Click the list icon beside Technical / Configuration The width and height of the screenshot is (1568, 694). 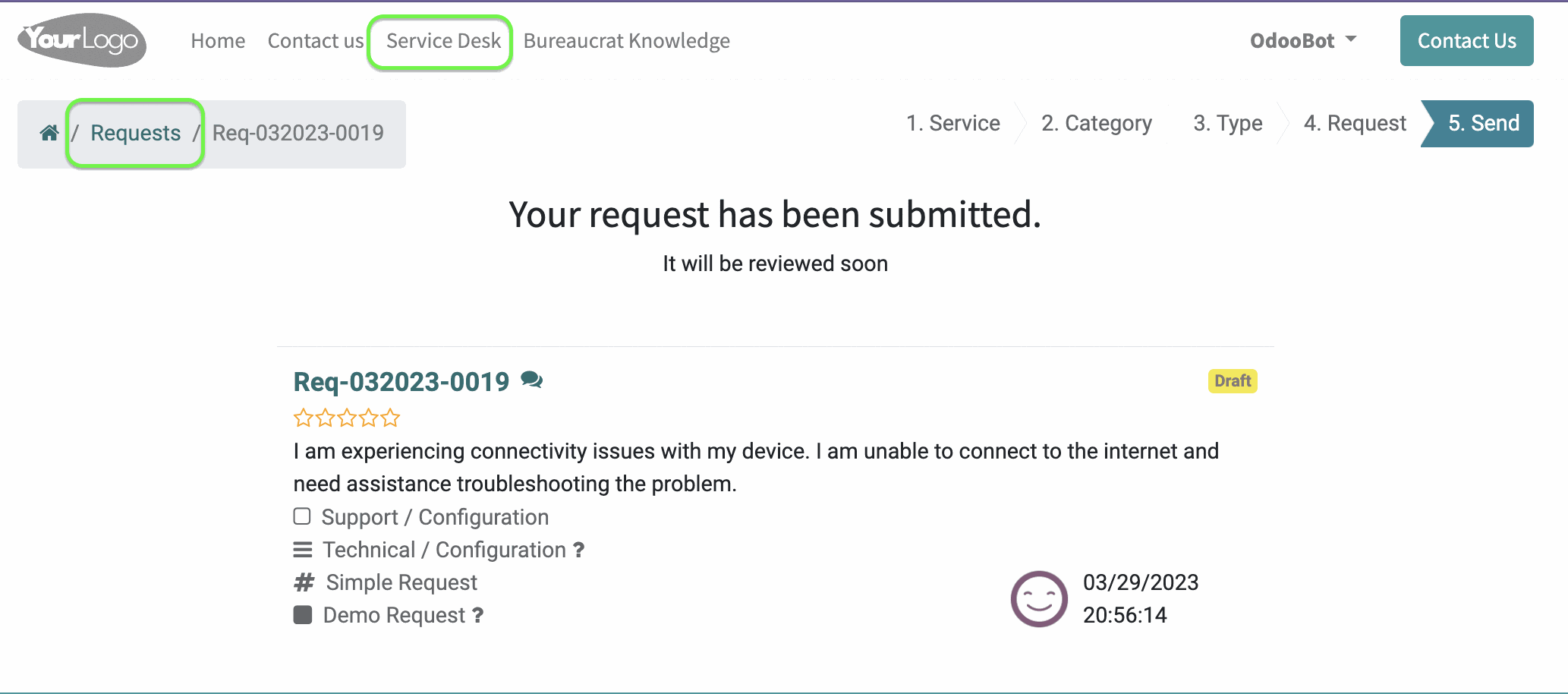(x=303, y=550)
